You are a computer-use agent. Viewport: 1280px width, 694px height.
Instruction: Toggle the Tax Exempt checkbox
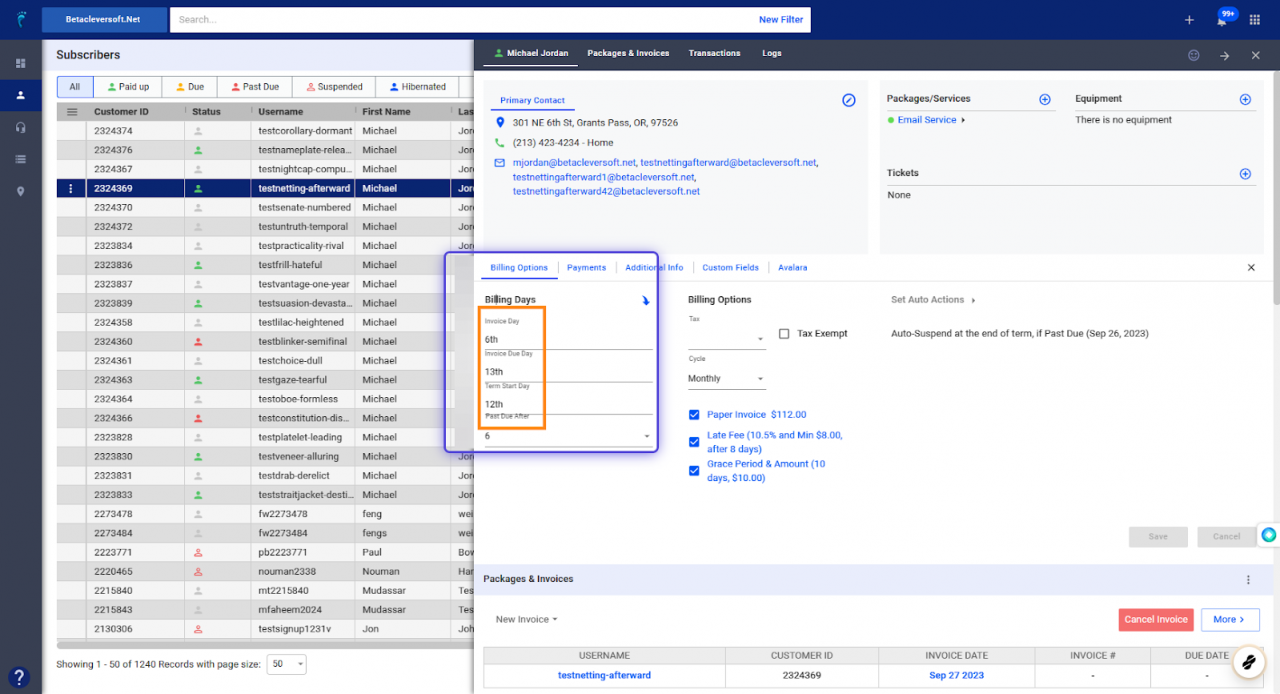click(x=786, y=333)
